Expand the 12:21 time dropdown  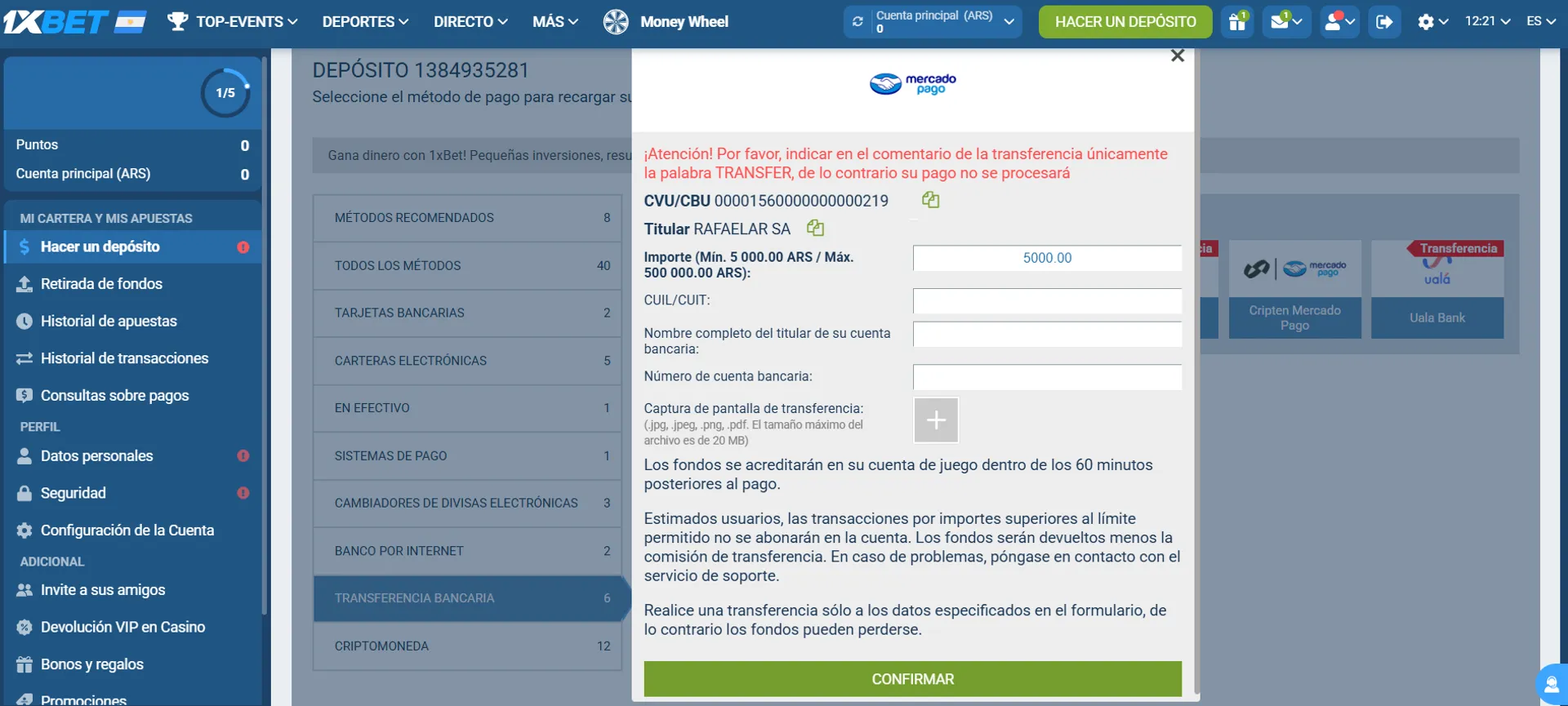coord(1487,22)
